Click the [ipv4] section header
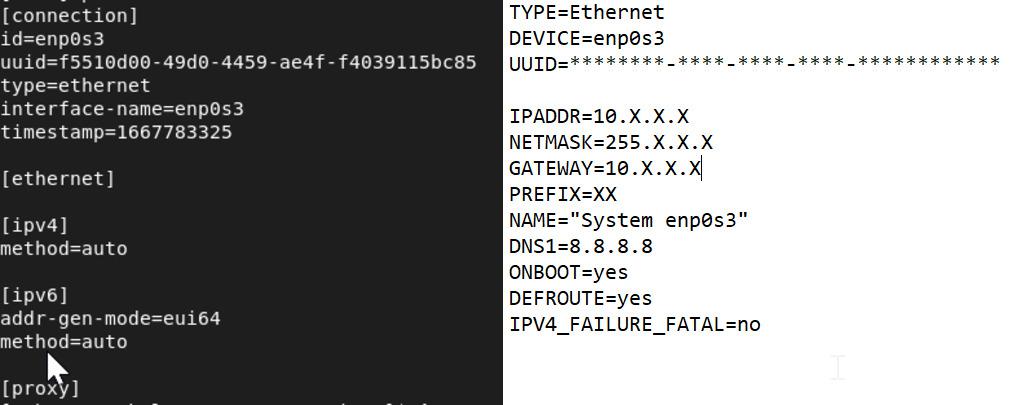 (34, 225)
